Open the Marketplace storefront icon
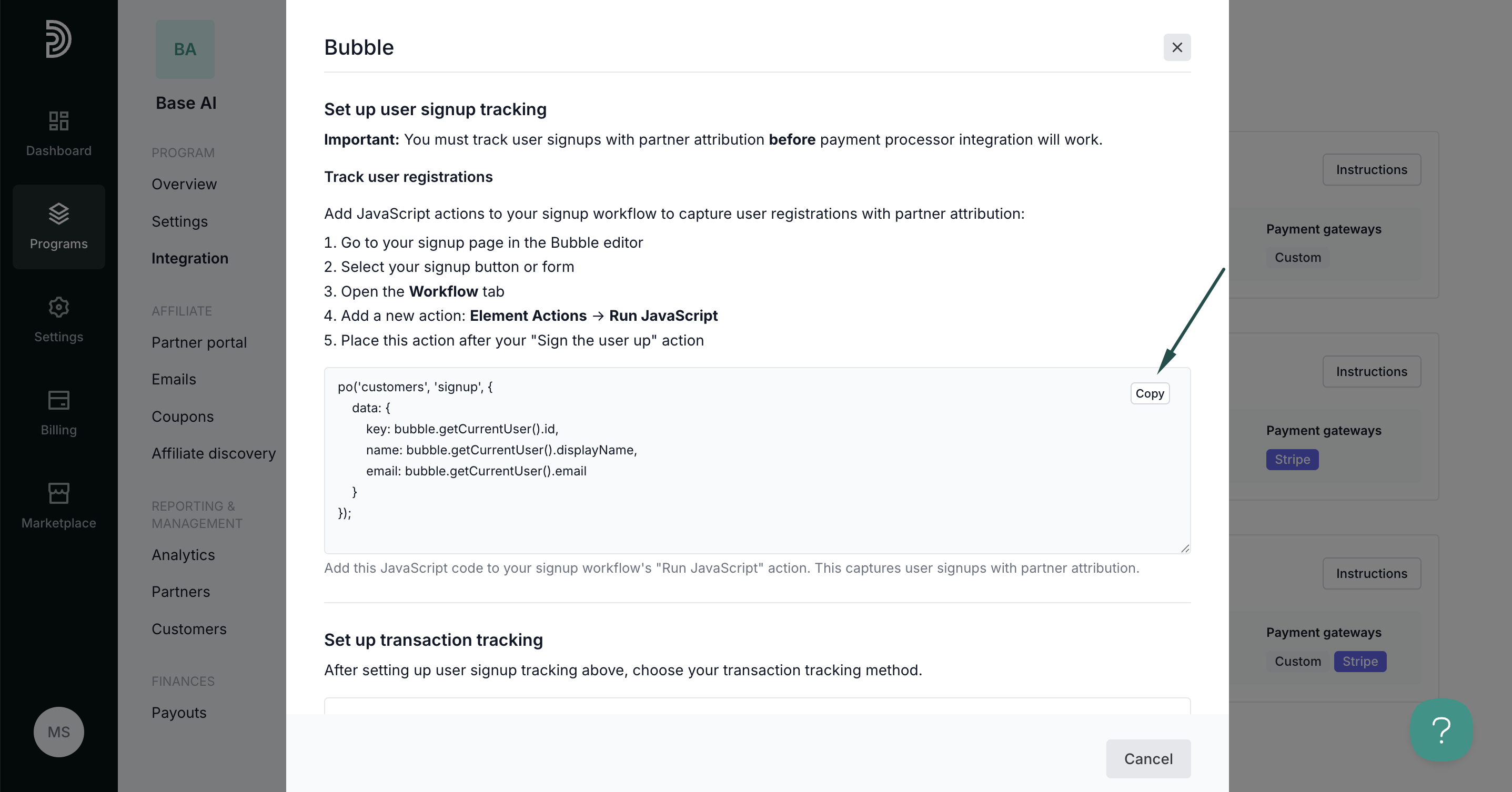 point(59,493)
